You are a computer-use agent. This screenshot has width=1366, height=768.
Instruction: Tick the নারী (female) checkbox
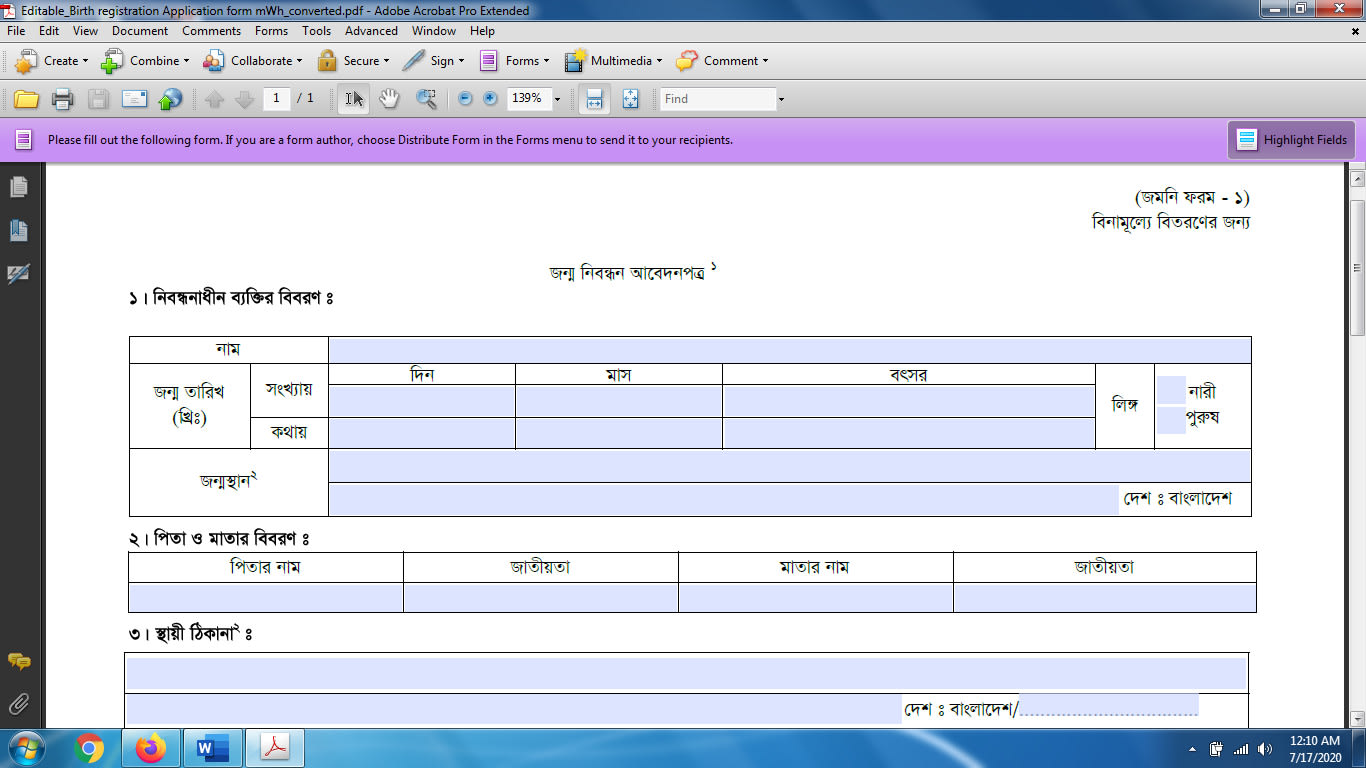coord(1171,390)
